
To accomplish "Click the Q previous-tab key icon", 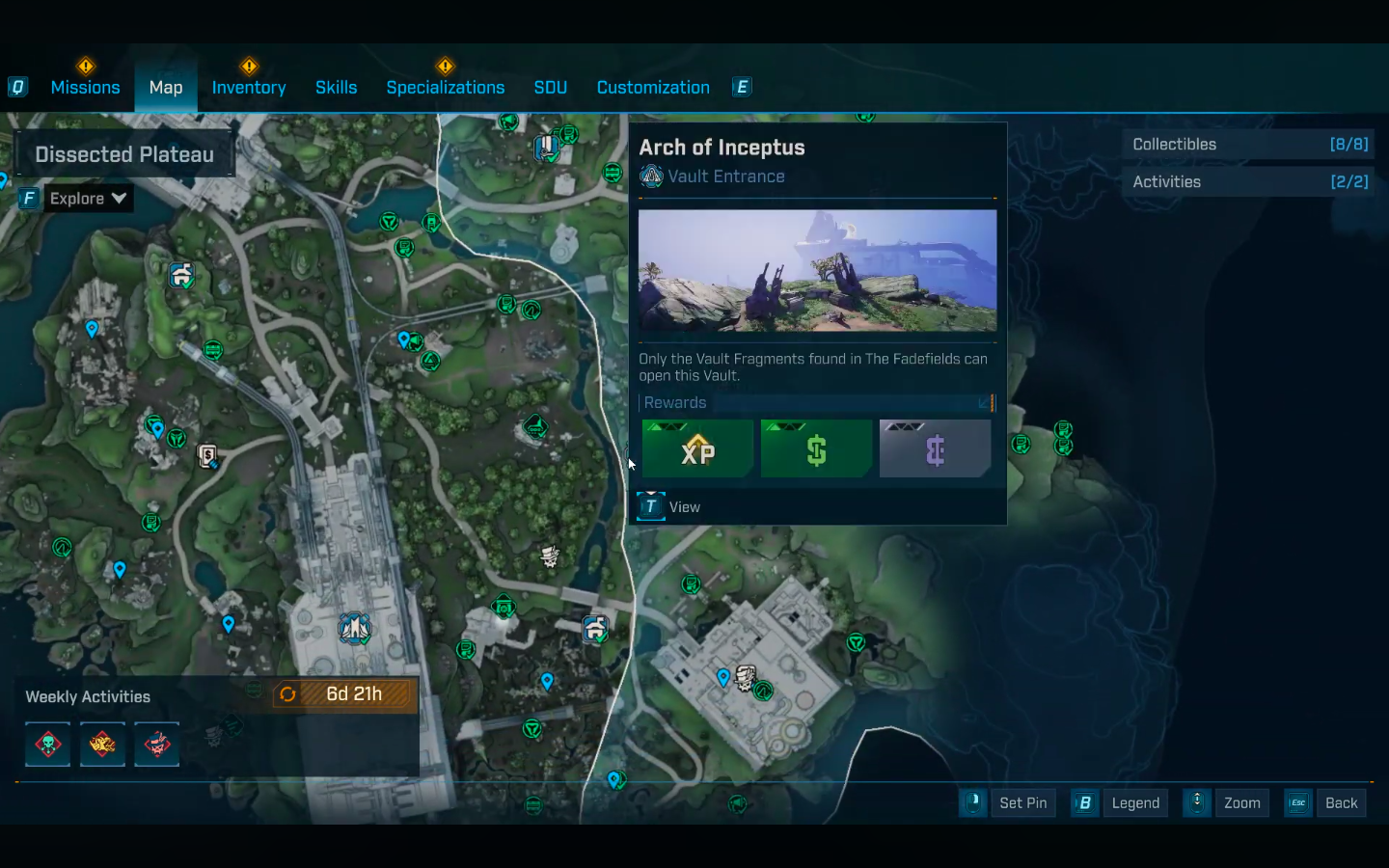I will tap(17, 88).
